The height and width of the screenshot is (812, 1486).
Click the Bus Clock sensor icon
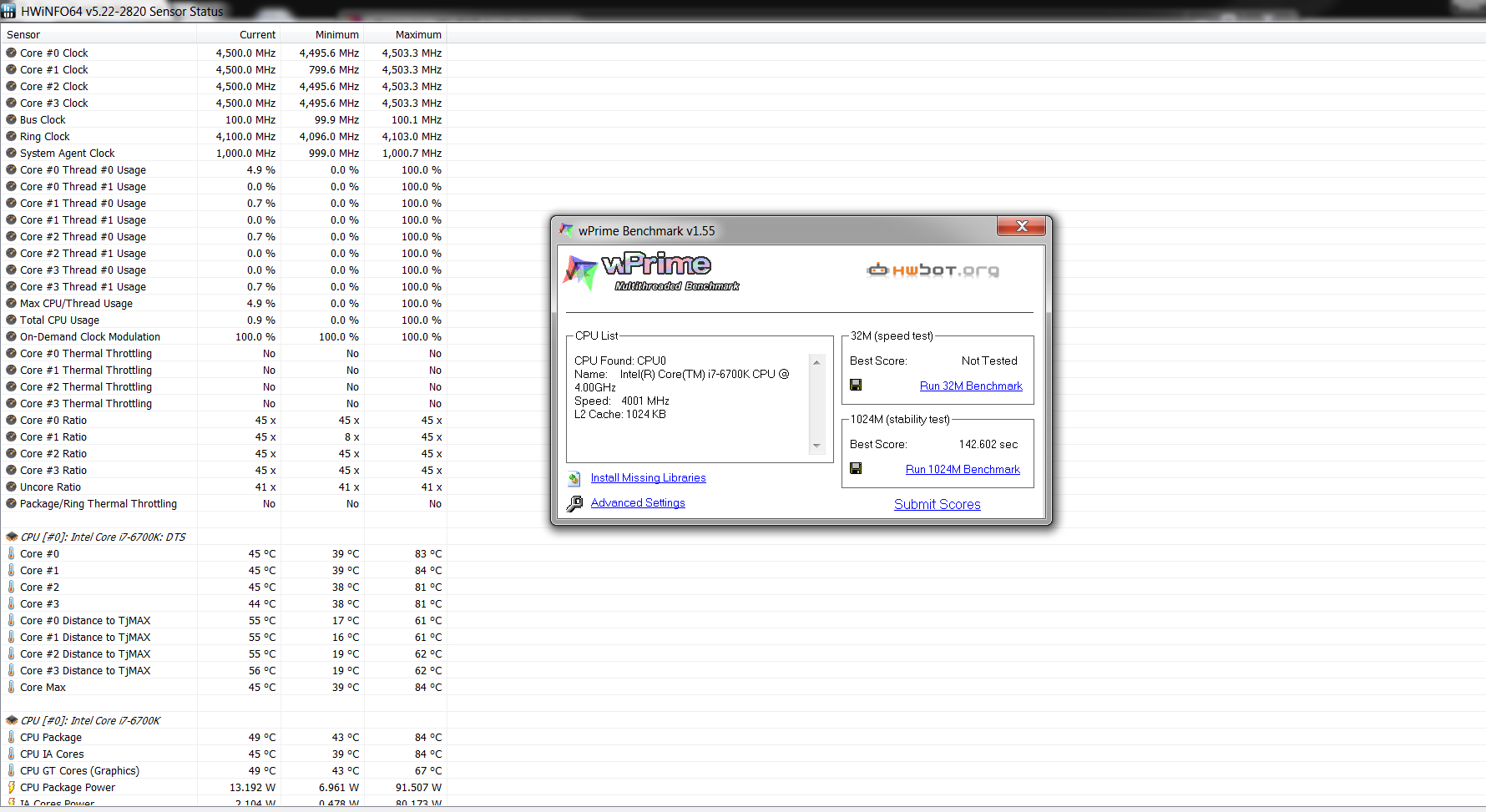tap(12, 119)
